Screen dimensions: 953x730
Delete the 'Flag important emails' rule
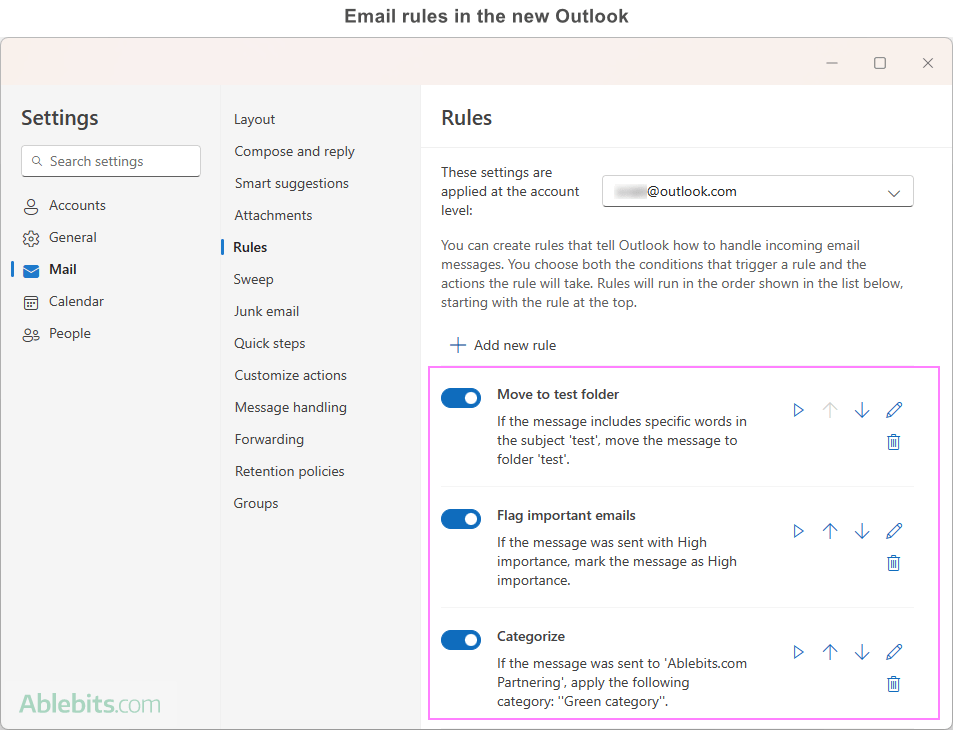(x=893, y=563)
